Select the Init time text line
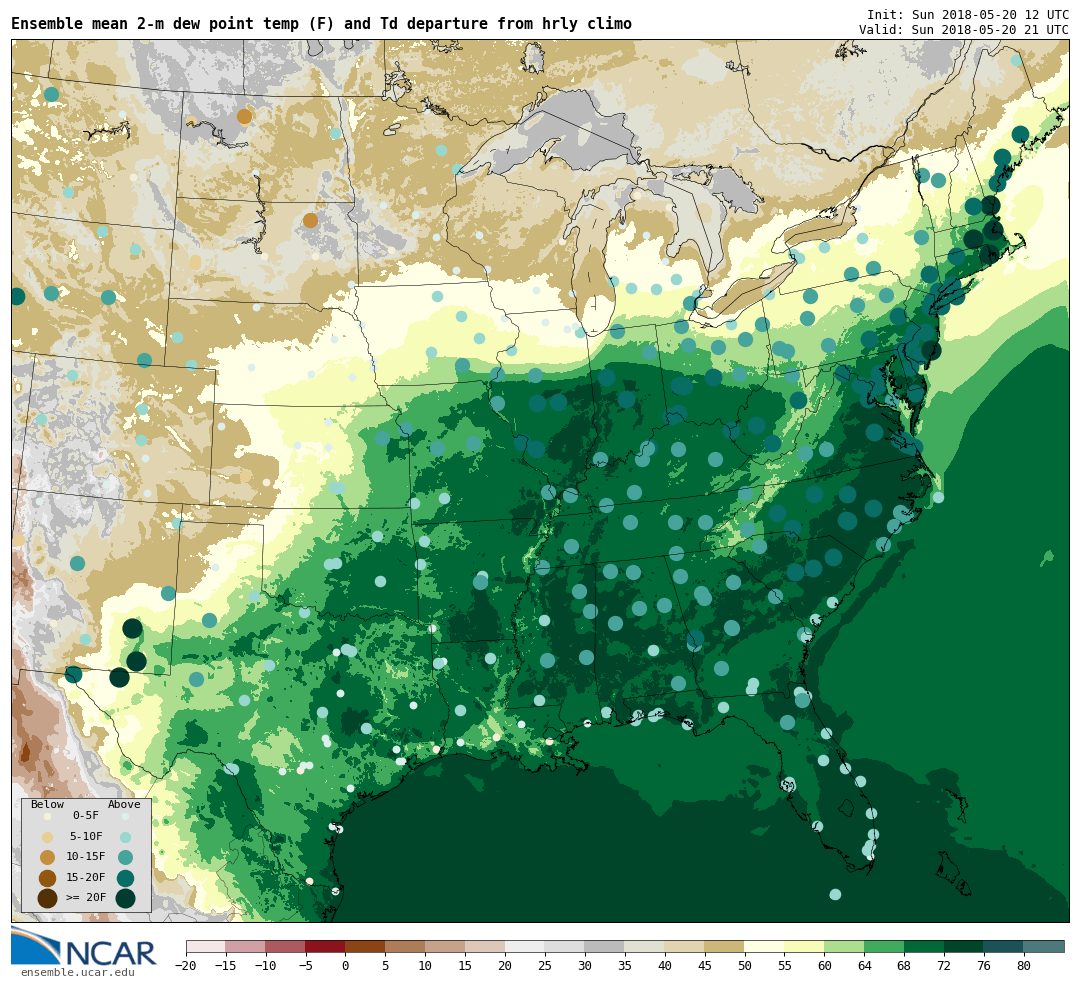The width and height of the screenshot is (1080, 985). 968,15
